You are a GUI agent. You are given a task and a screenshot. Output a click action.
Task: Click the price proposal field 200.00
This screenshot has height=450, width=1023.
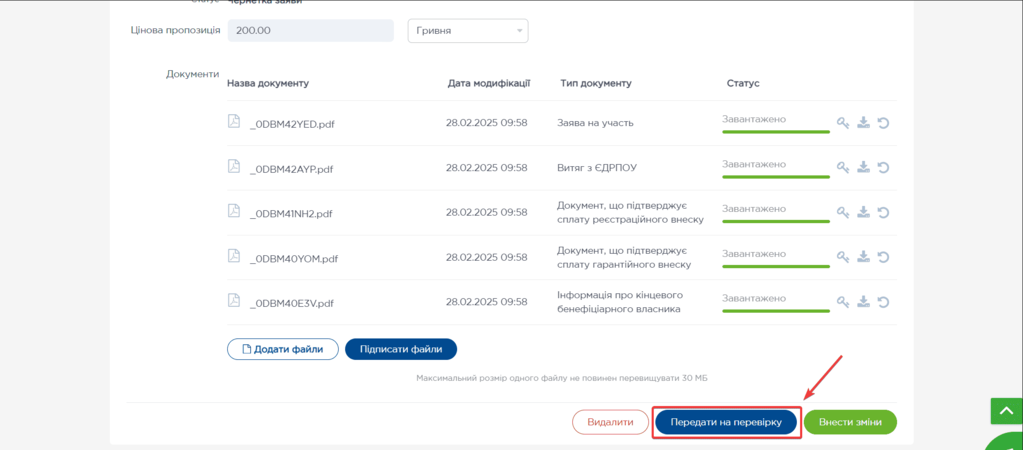[310, 31]
